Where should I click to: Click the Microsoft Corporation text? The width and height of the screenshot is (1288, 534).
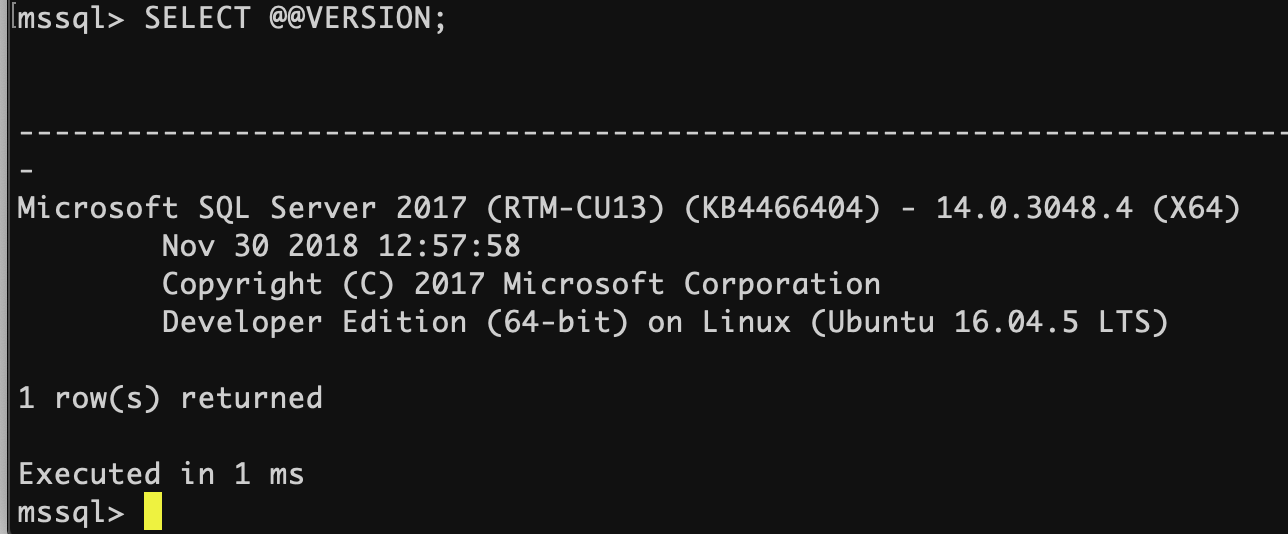pos(692,284)
